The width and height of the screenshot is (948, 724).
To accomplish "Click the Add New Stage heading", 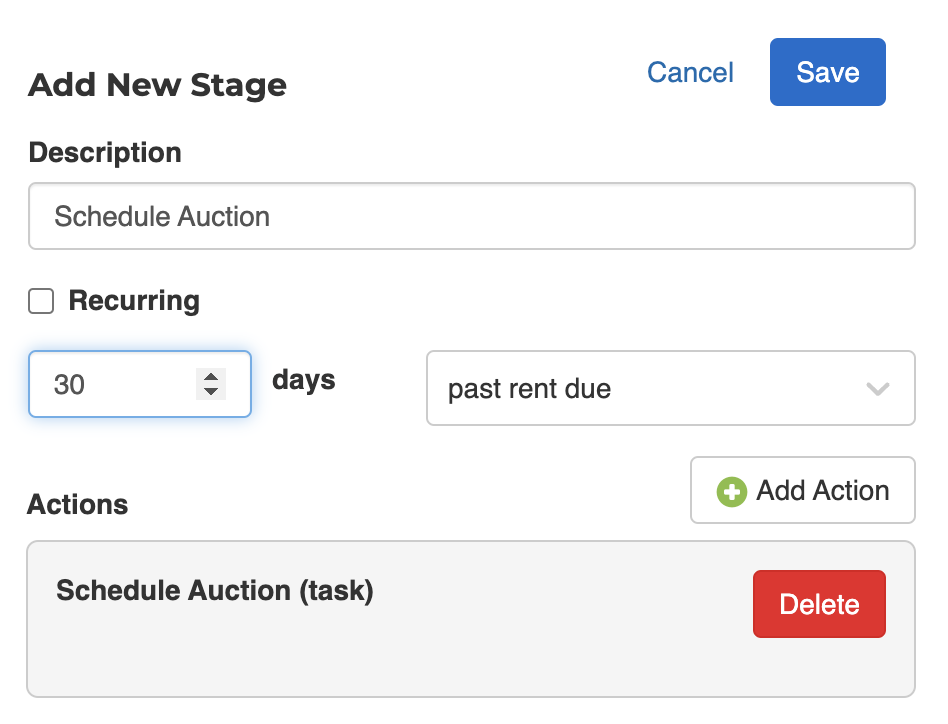I will [x=157, y=85].
